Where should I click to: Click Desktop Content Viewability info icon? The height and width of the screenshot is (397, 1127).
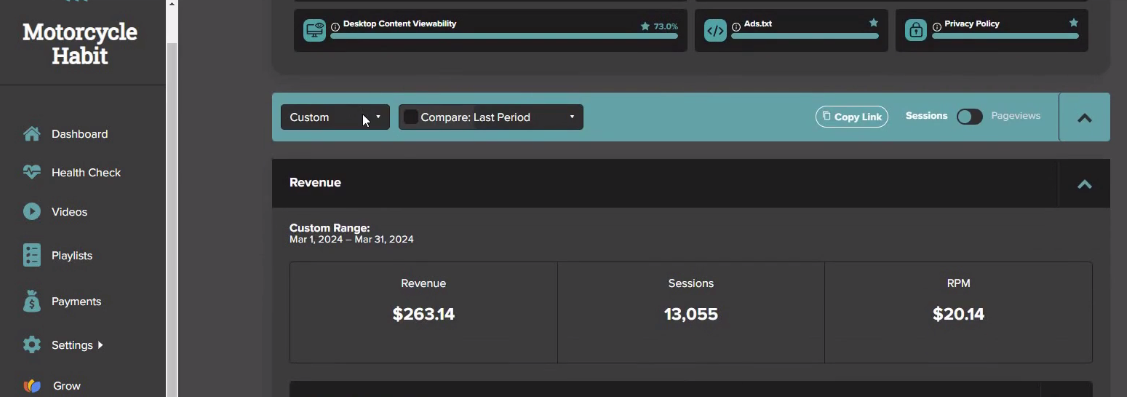click(x=336, y=27)
